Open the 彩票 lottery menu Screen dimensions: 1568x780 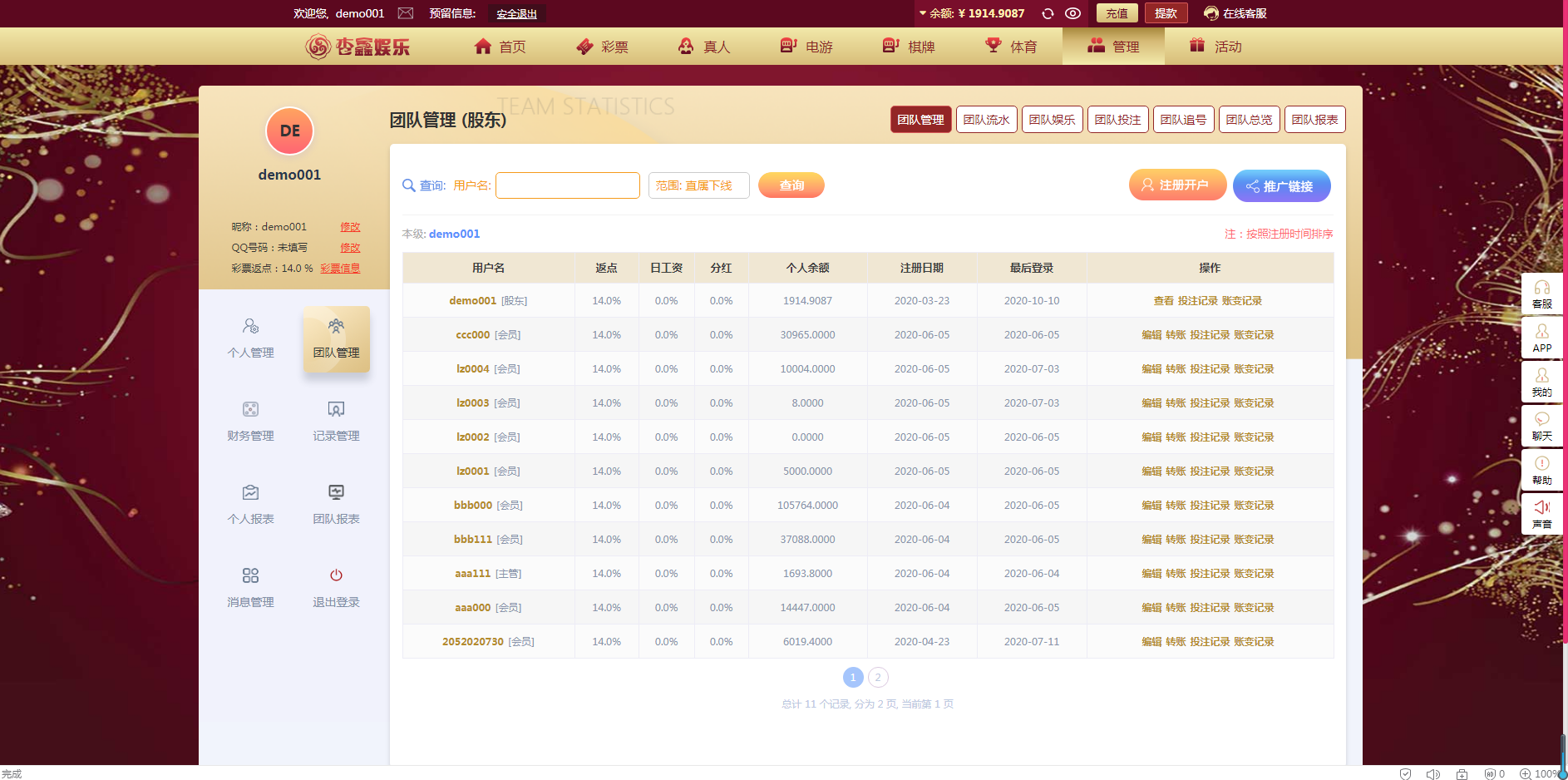coord(602,47)
